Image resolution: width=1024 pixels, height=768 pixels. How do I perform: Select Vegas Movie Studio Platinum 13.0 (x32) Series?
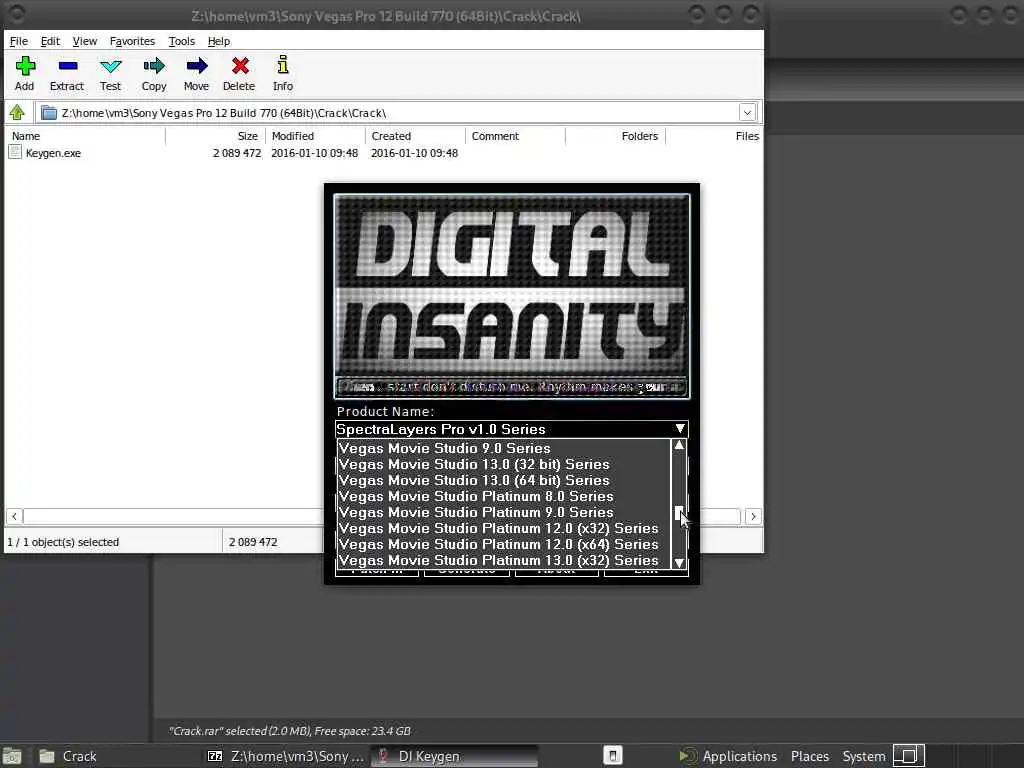[x=504, y=560]
